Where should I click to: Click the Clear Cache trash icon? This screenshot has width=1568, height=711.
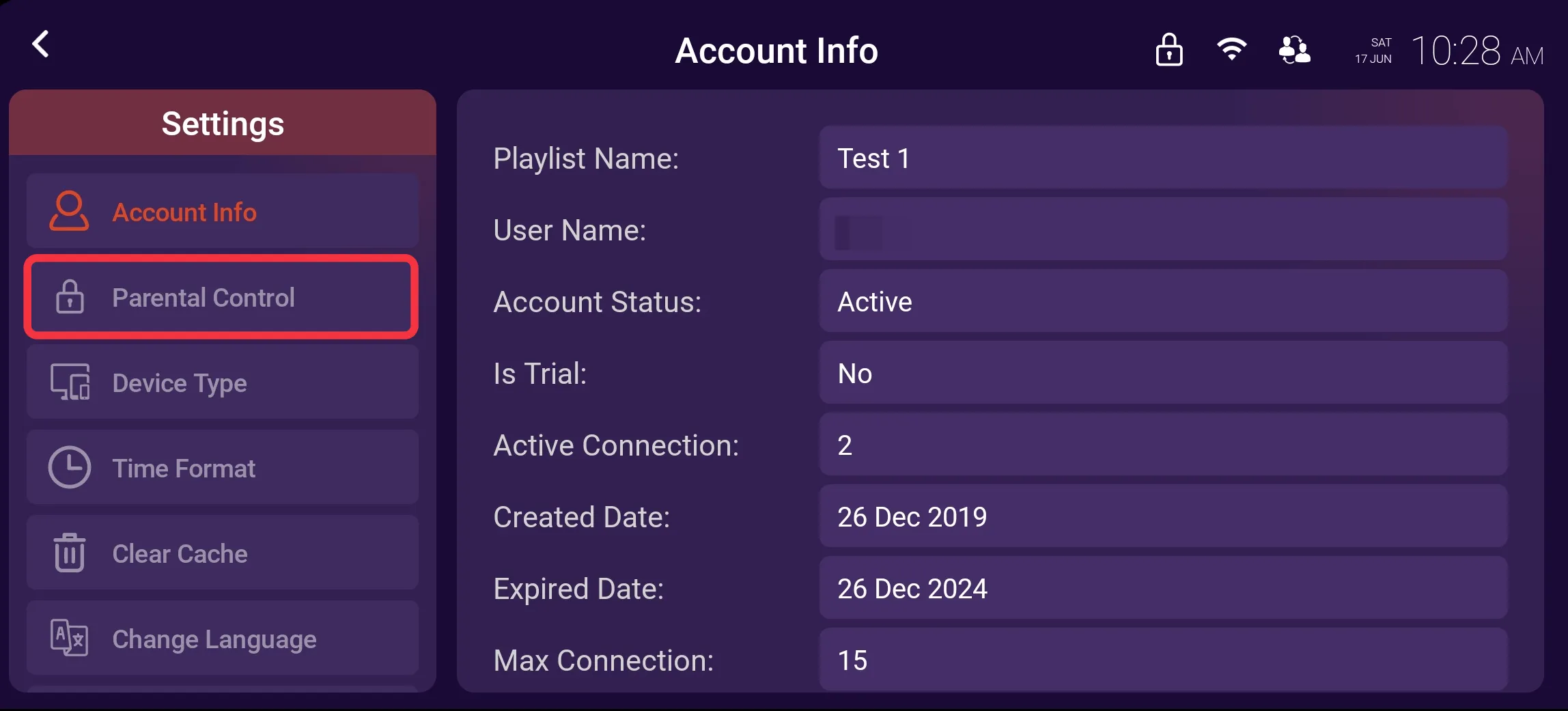(x=70, y=553)
